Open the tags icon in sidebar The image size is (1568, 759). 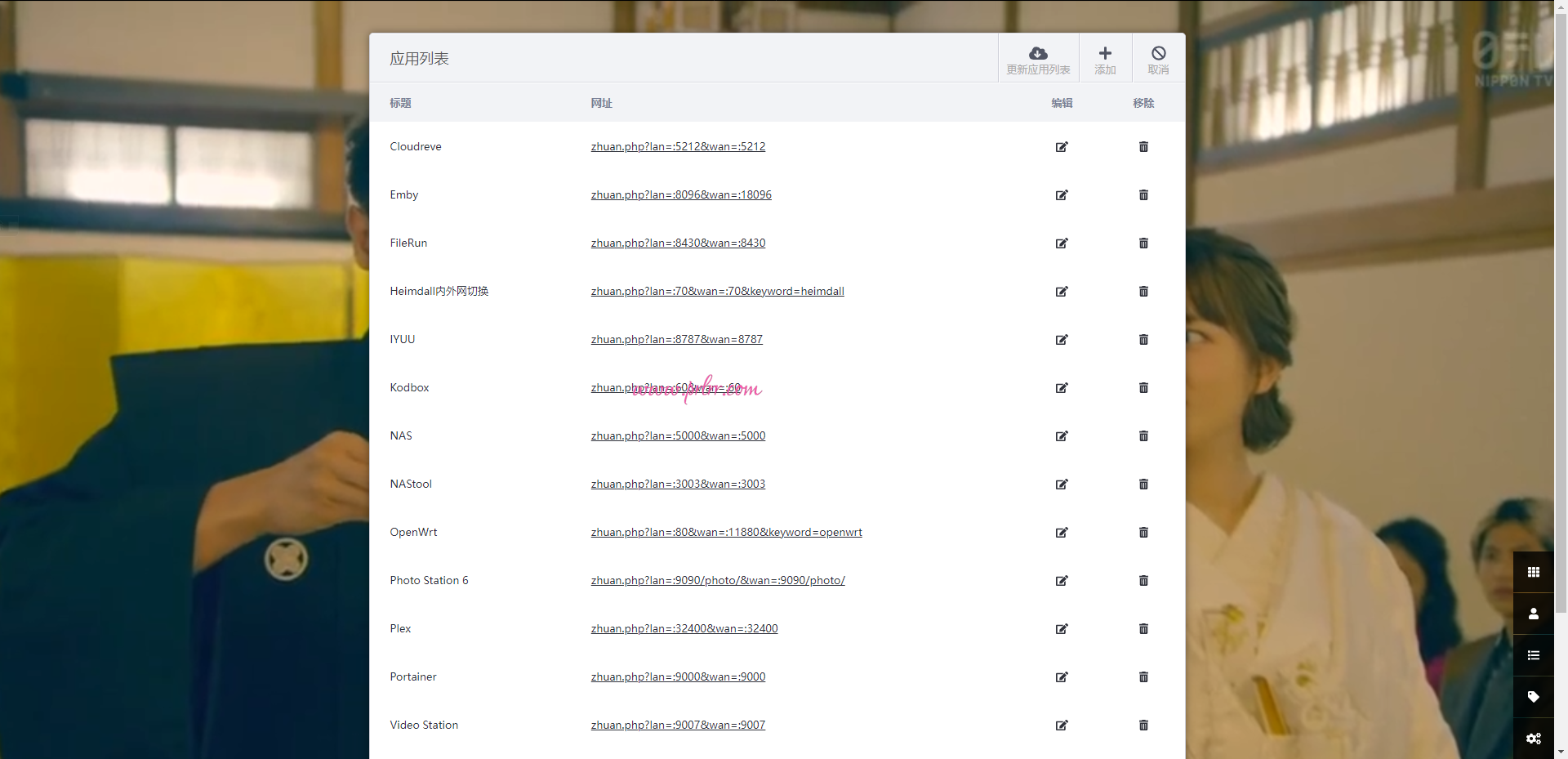click(1533, 697)
